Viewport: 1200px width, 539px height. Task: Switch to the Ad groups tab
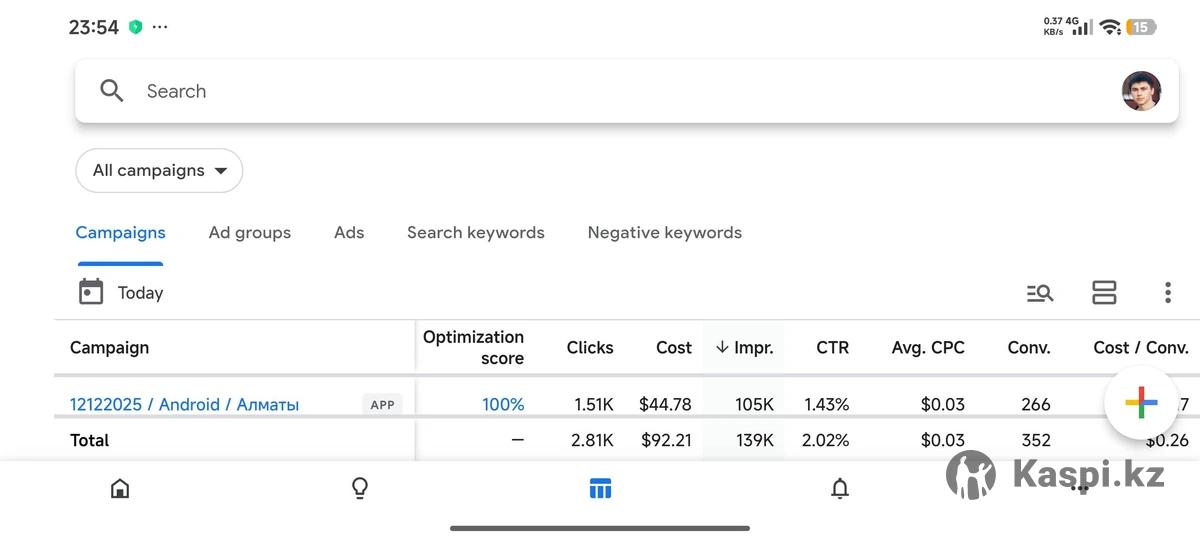click(249, 232)
